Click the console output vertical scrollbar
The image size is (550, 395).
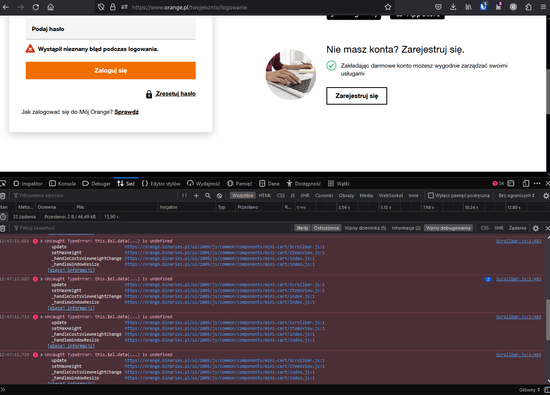tap(548, 319)
